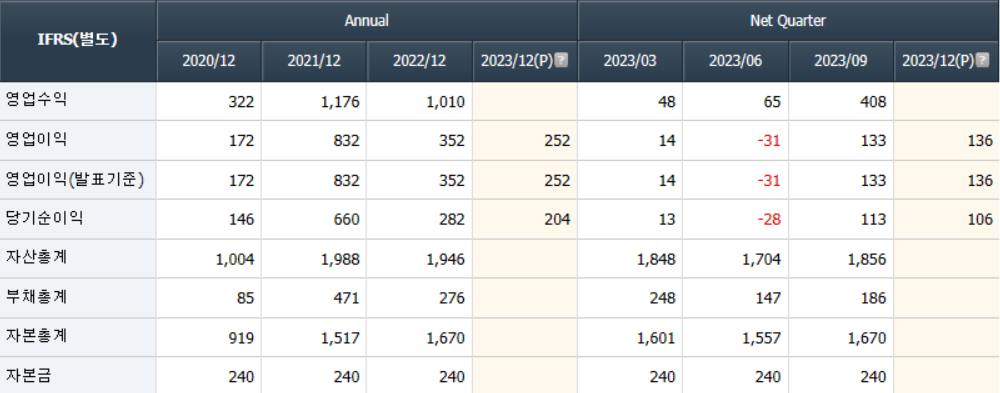Click 당기순이익 value 282 for 2022/12
Image resolution: width=1000 pixels, height=393 pixels.
coord(452,219)
